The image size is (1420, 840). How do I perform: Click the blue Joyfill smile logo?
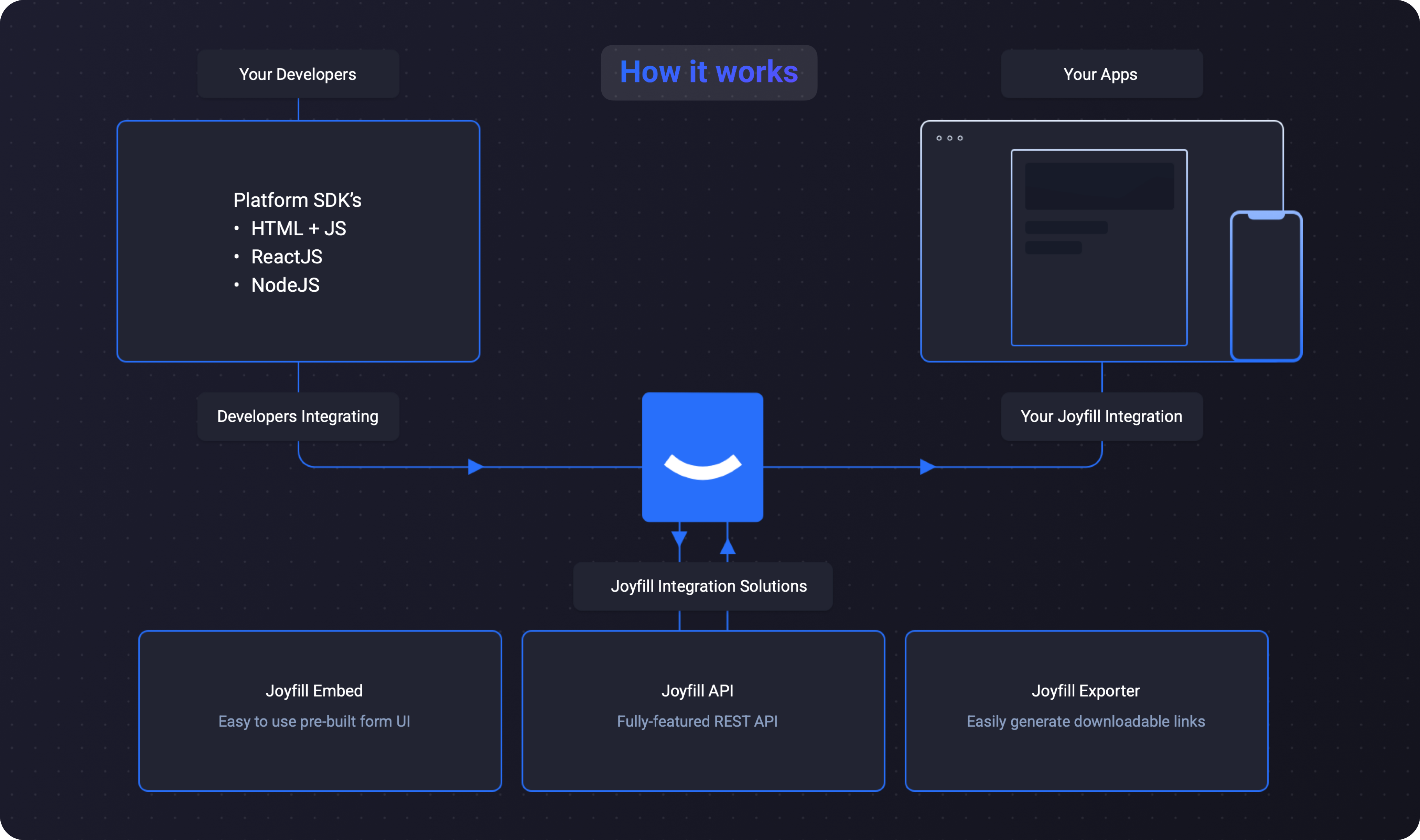tap(702, 457)
